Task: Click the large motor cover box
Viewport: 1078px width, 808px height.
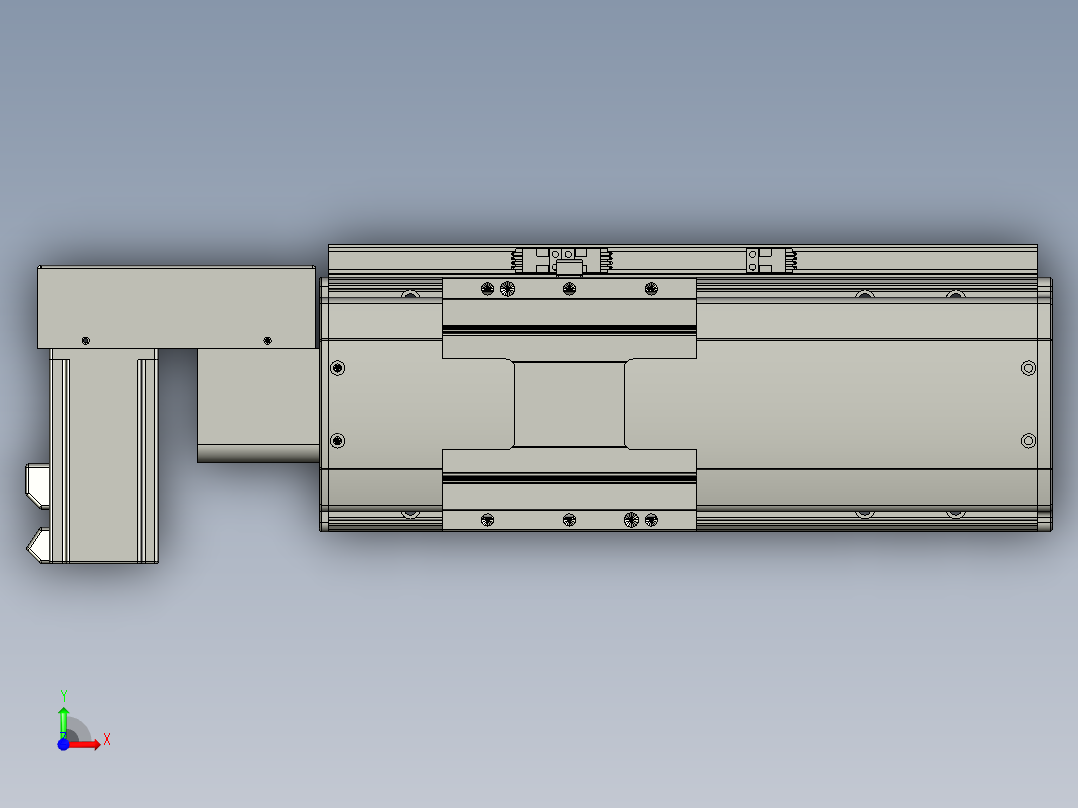Action: pos(176,305)
